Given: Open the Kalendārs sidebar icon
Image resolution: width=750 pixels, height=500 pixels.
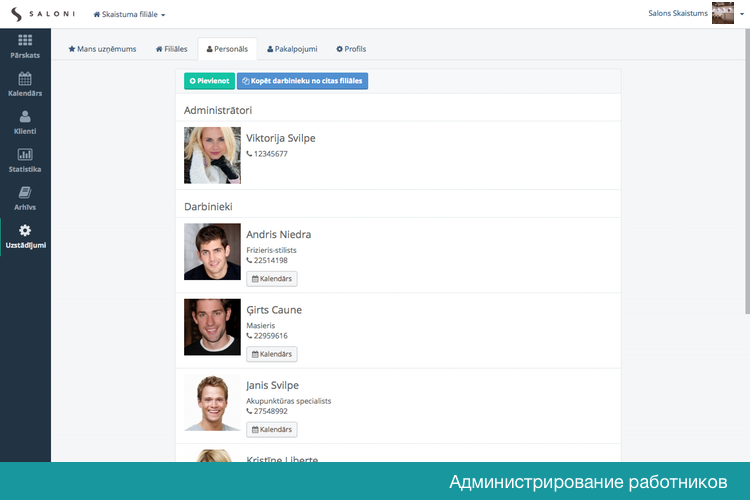Looking at the screenshot, I should [25, 78].
